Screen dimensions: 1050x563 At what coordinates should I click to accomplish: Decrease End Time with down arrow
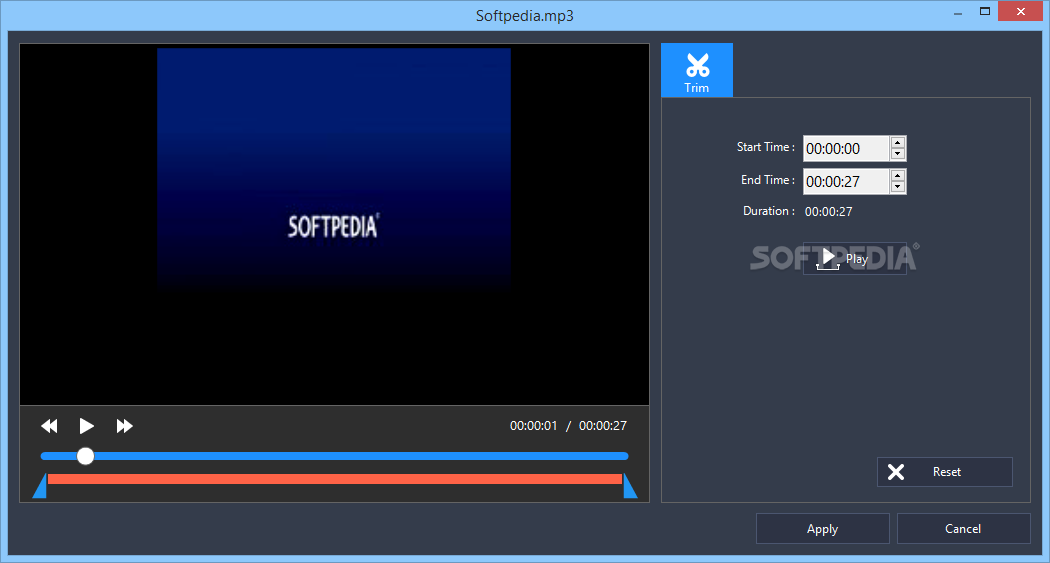click(898, 187)
